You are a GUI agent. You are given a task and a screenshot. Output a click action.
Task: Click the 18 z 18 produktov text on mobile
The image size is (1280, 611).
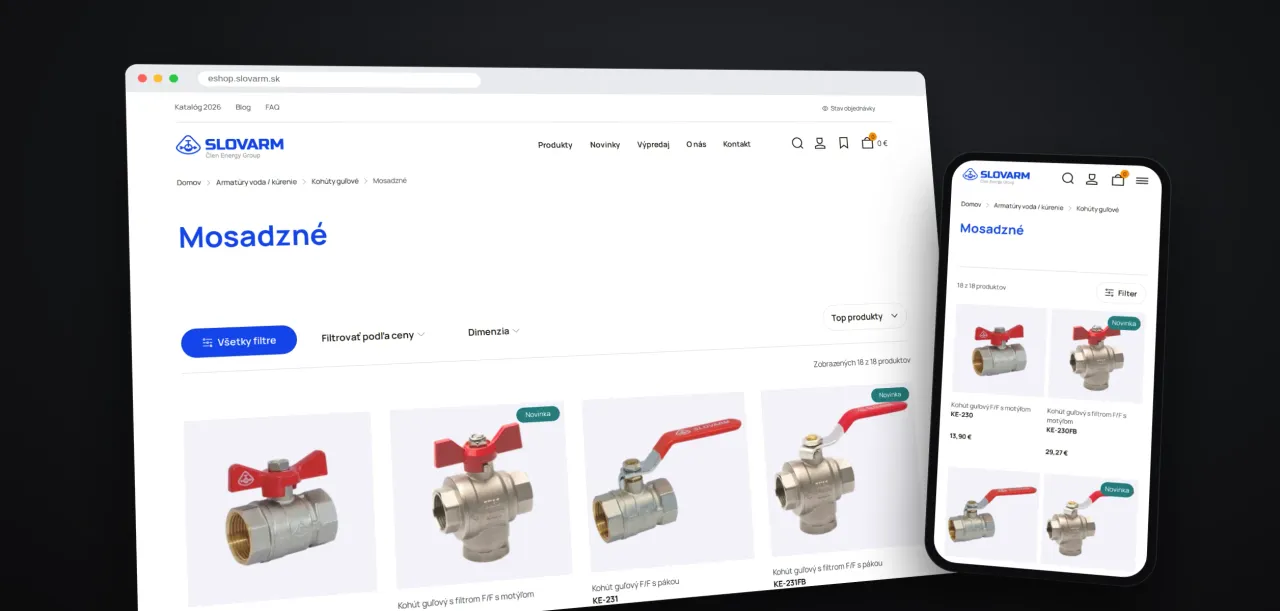pos(981,287)
